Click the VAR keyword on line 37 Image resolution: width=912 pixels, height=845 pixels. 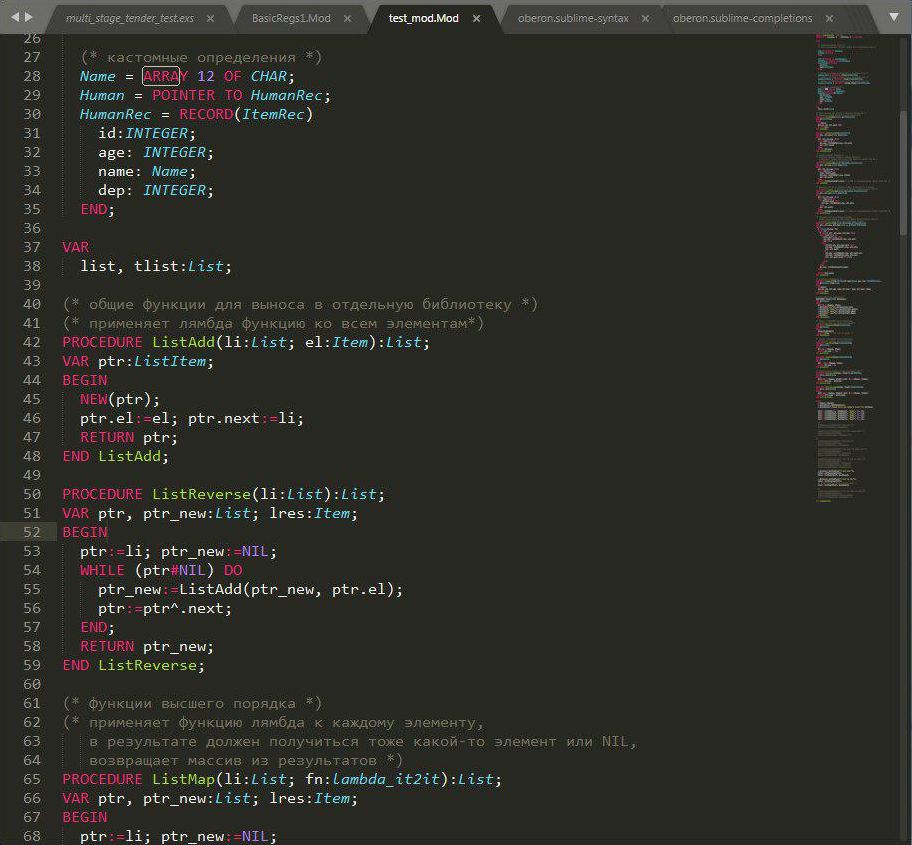(x=75, y=247)
